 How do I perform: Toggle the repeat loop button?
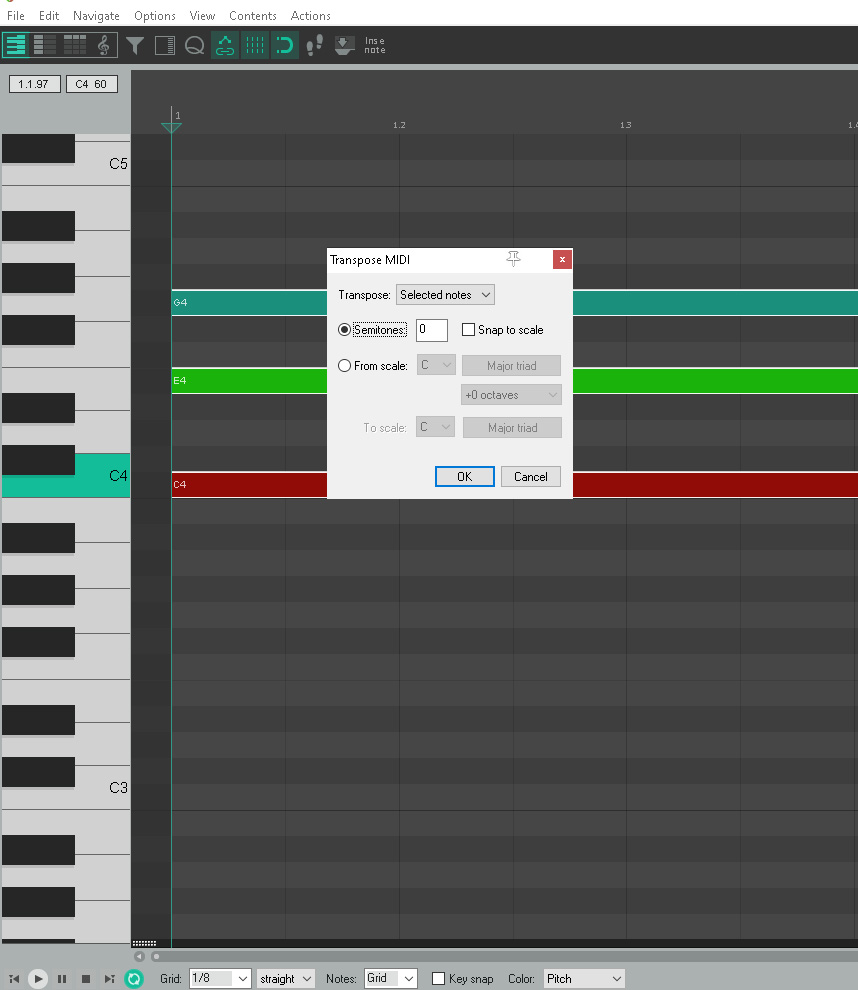134,979
